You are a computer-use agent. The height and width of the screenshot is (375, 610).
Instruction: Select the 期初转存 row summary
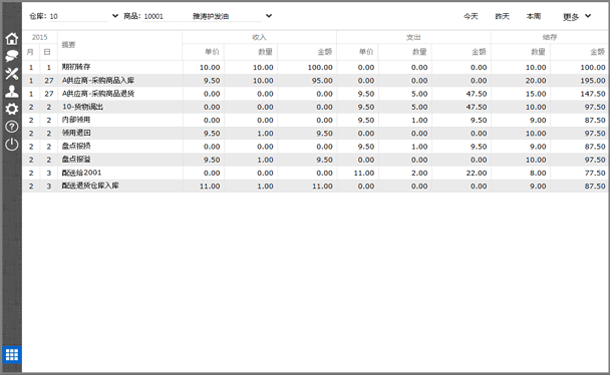[x=76, y=67]
